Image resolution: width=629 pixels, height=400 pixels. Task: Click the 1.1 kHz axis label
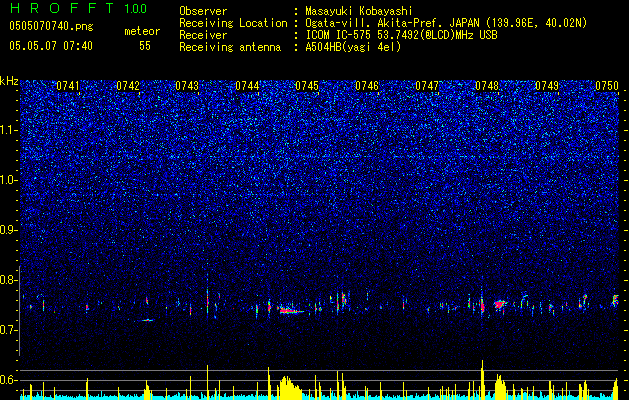pyautogui.click(x=9, y=130)
